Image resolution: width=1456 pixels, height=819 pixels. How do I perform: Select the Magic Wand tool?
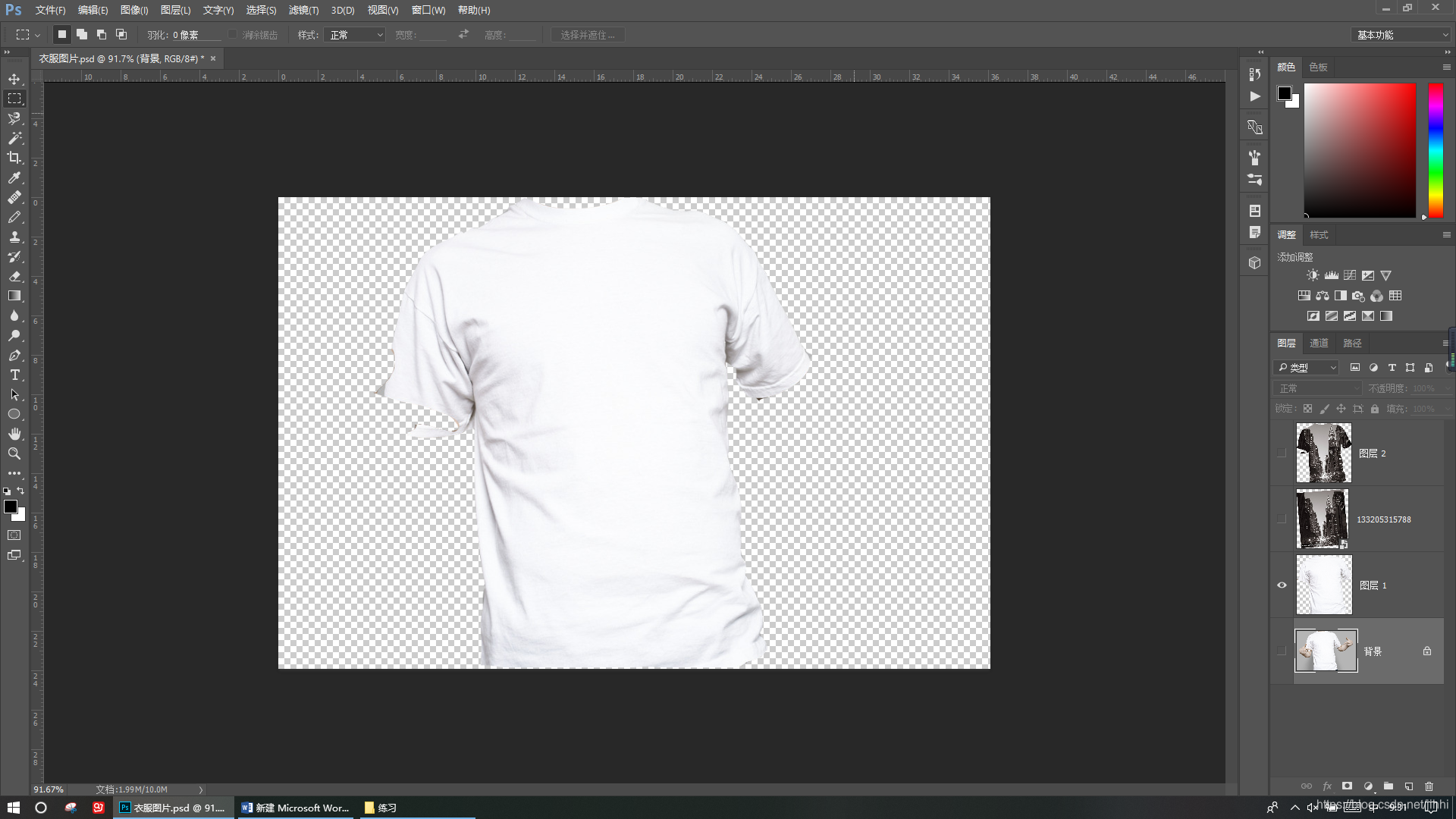coord(14,138)
